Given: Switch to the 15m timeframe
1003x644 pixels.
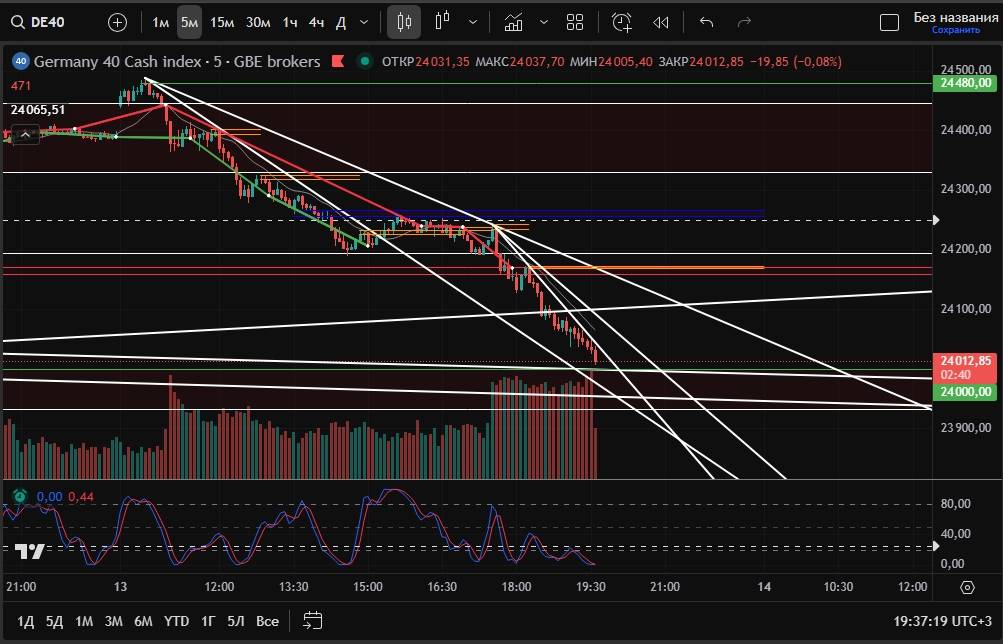Looking at the screenshot, I should [x=222, y=22].
